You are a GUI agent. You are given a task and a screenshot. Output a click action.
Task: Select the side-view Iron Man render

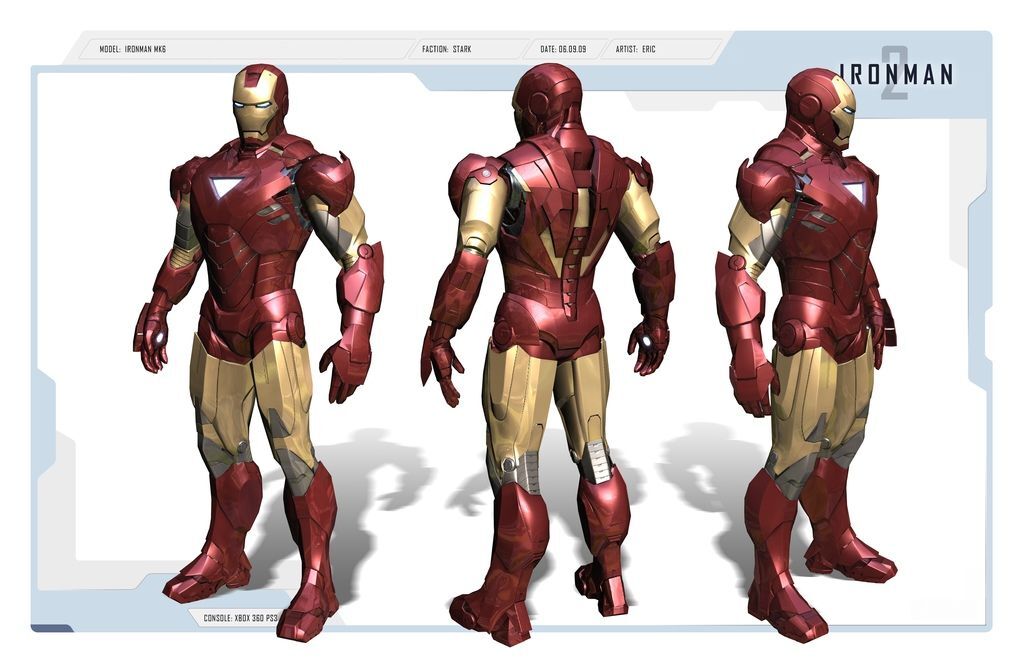coord(807,356)
